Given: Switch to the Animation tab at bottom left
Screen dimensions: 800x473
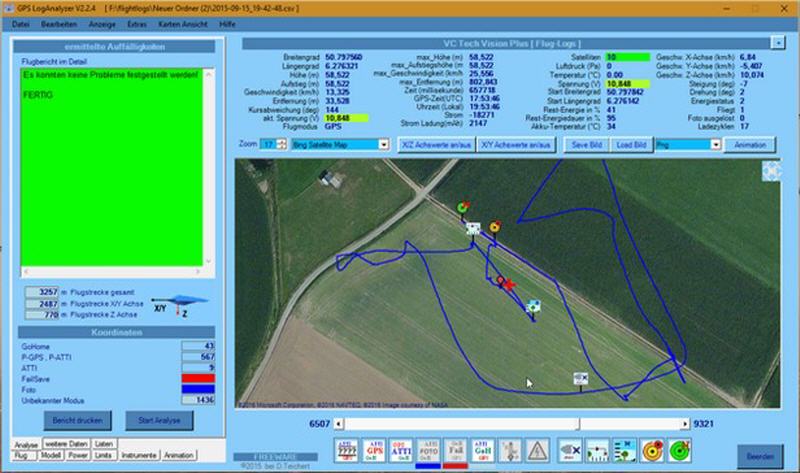Looking at the screenshot, I should pos(179,455).
